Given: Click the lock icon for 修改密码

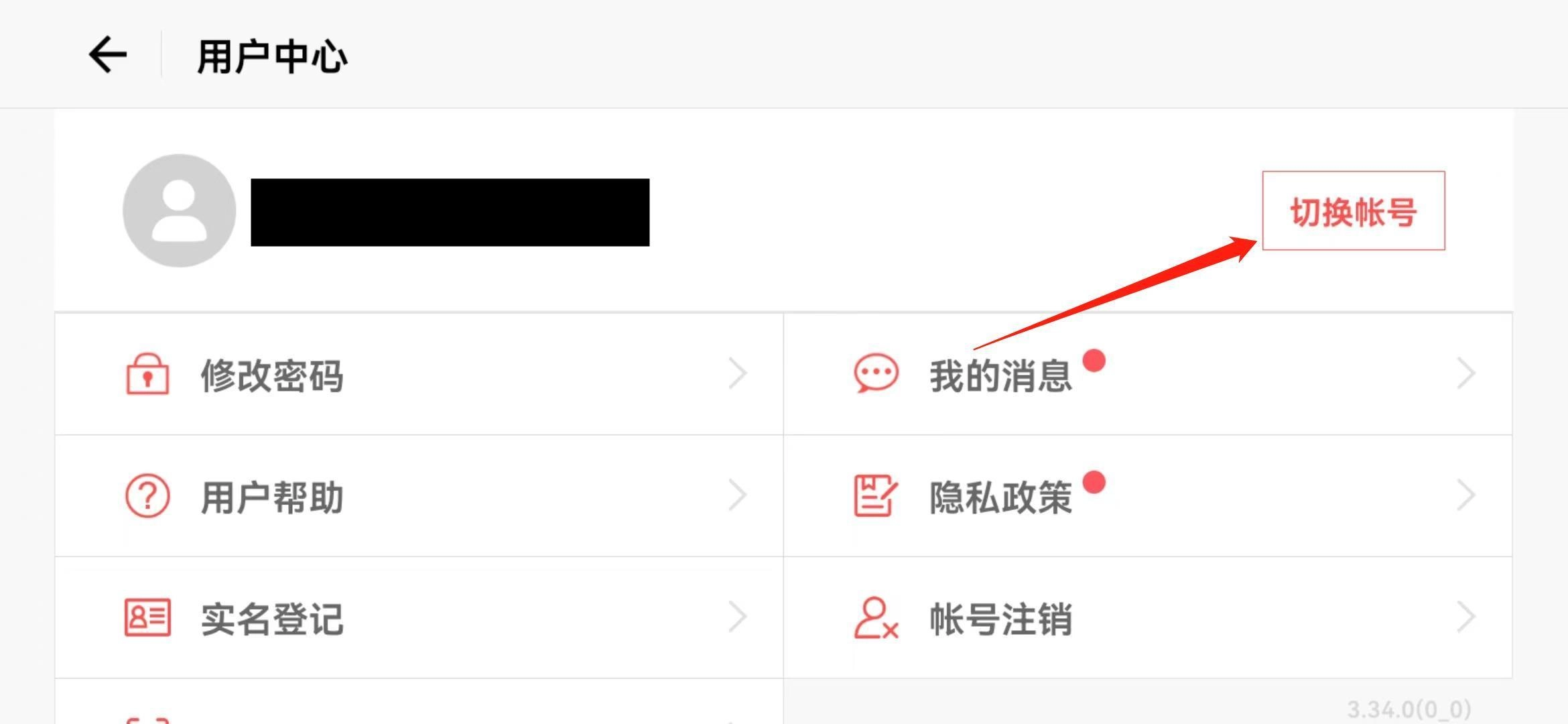Looking at the screenshot, I should click(x=147, y=374).
